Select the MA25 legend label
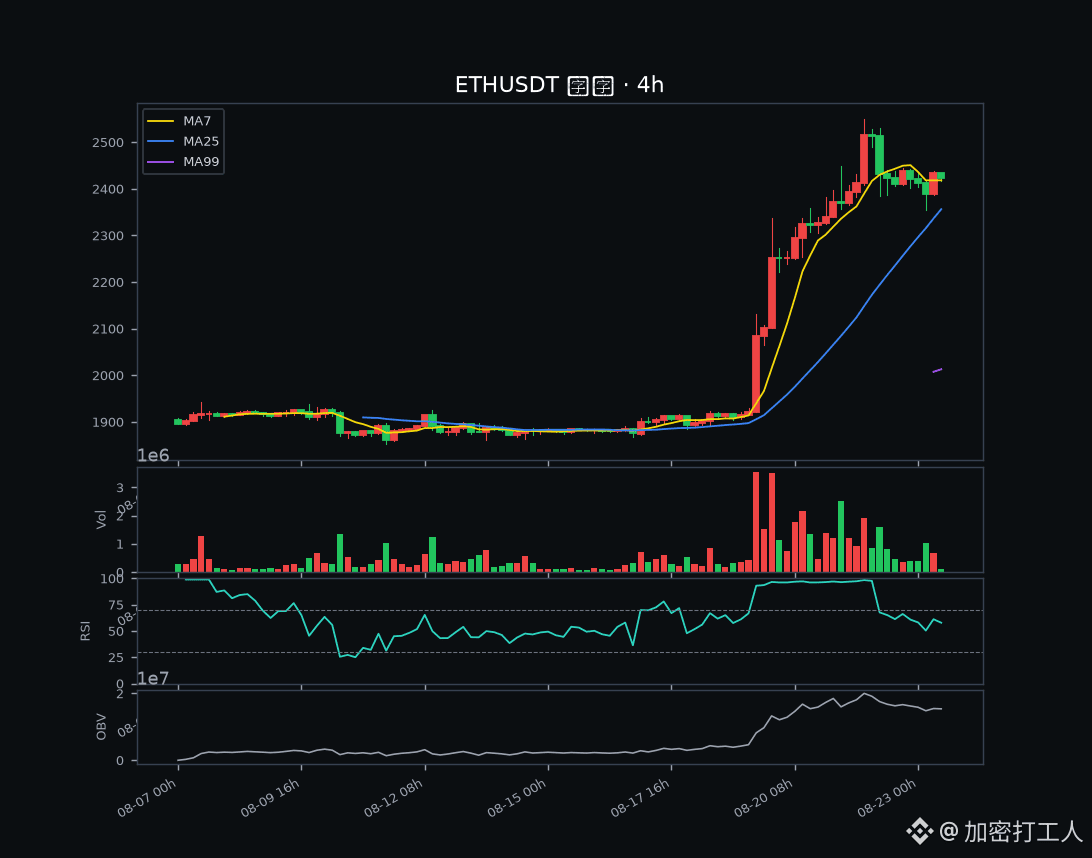1092x858 pixels. (x=201, y=141)
